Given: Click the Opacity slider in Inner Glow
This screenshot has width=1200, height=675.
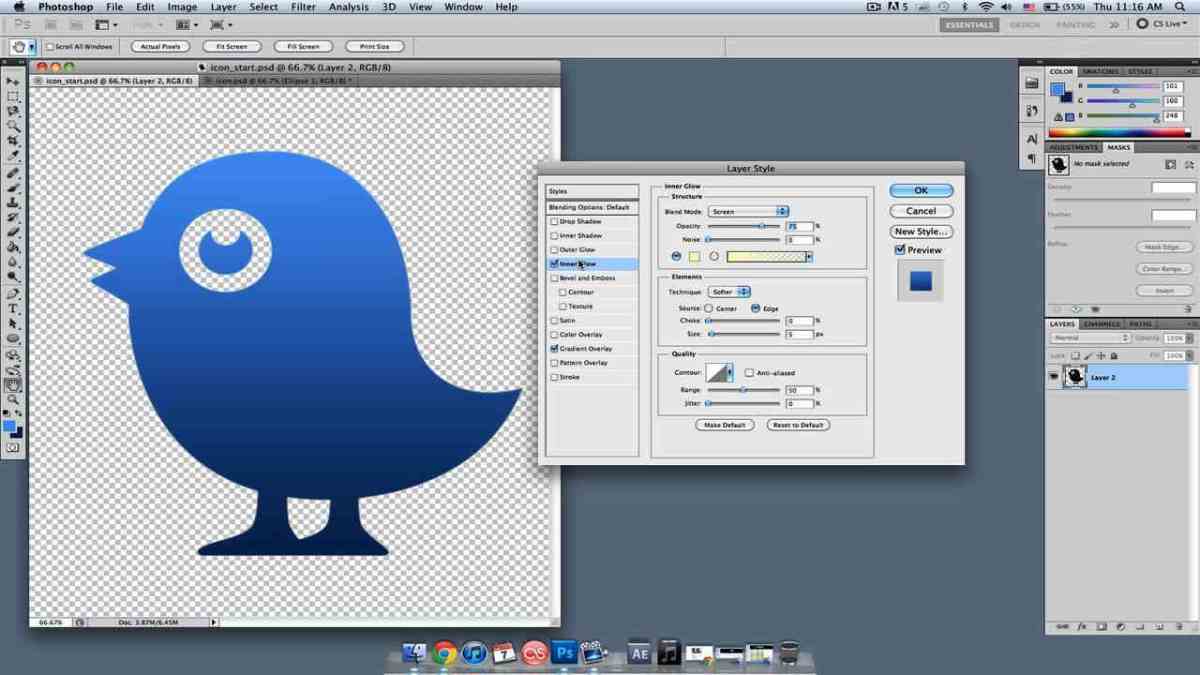Looking at the screenshot, I should coord(743,227).
